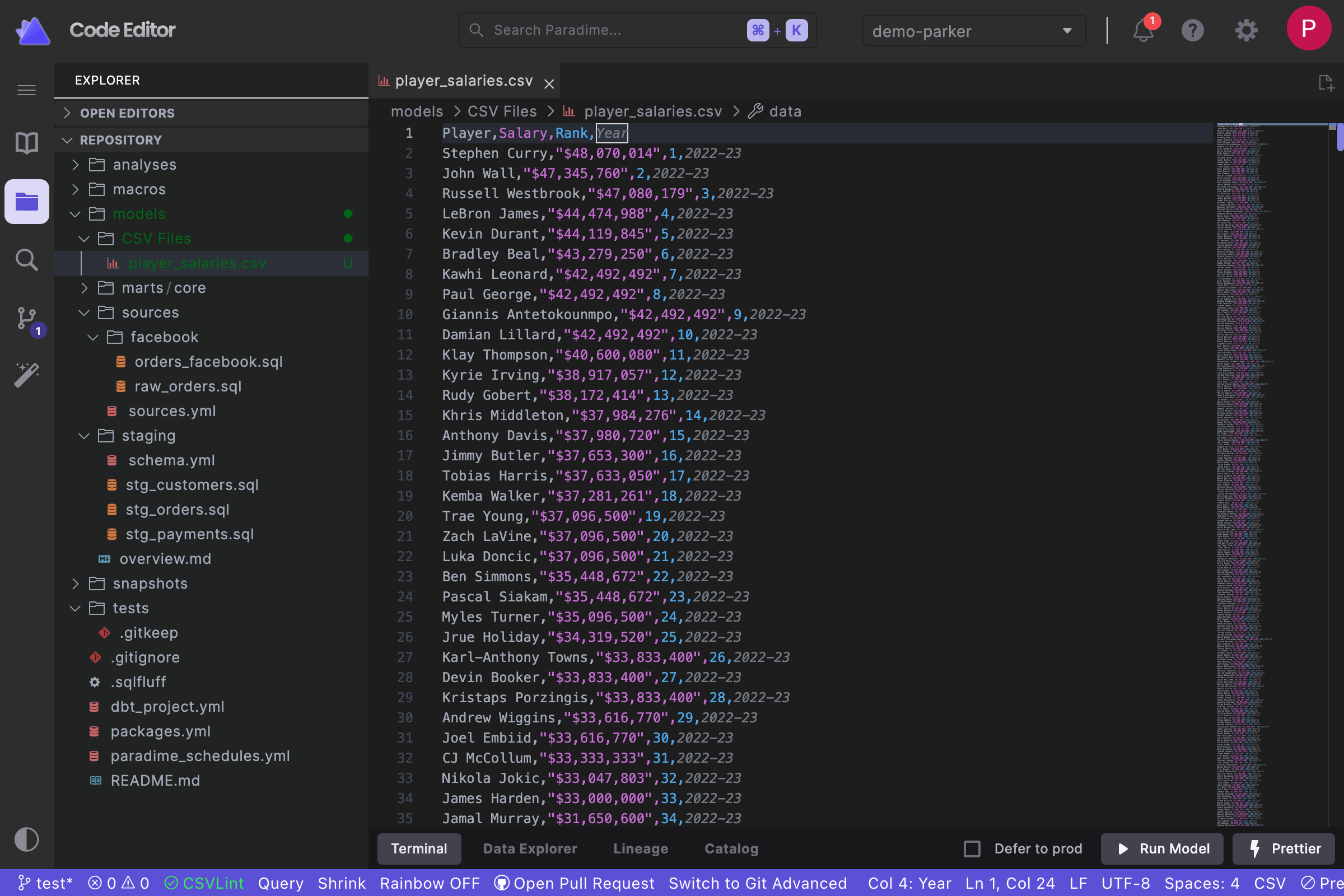Click CSV Files in the breadcrumb
1344x896 pixels.
point(502,111)
